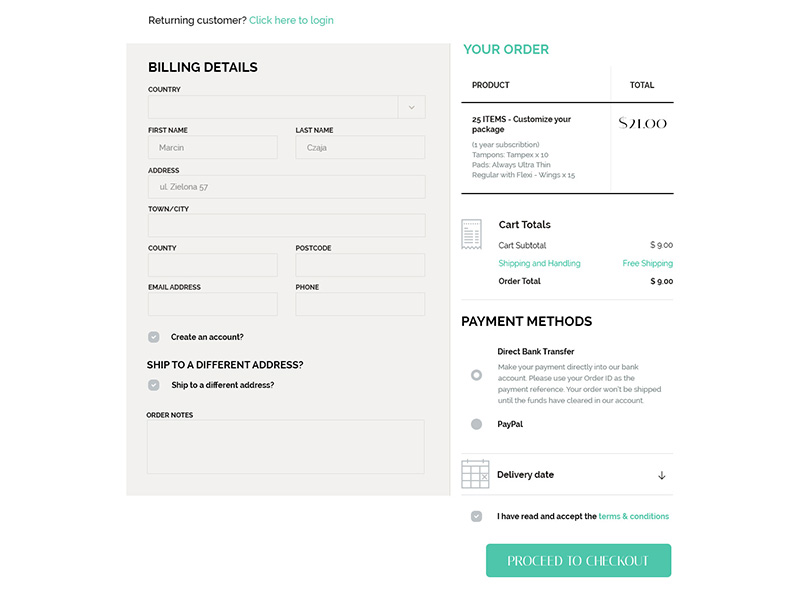Click the calendar icon next to Delivery date
The height and width of the screenshot is (600, 800).
(x=475, y=474)
